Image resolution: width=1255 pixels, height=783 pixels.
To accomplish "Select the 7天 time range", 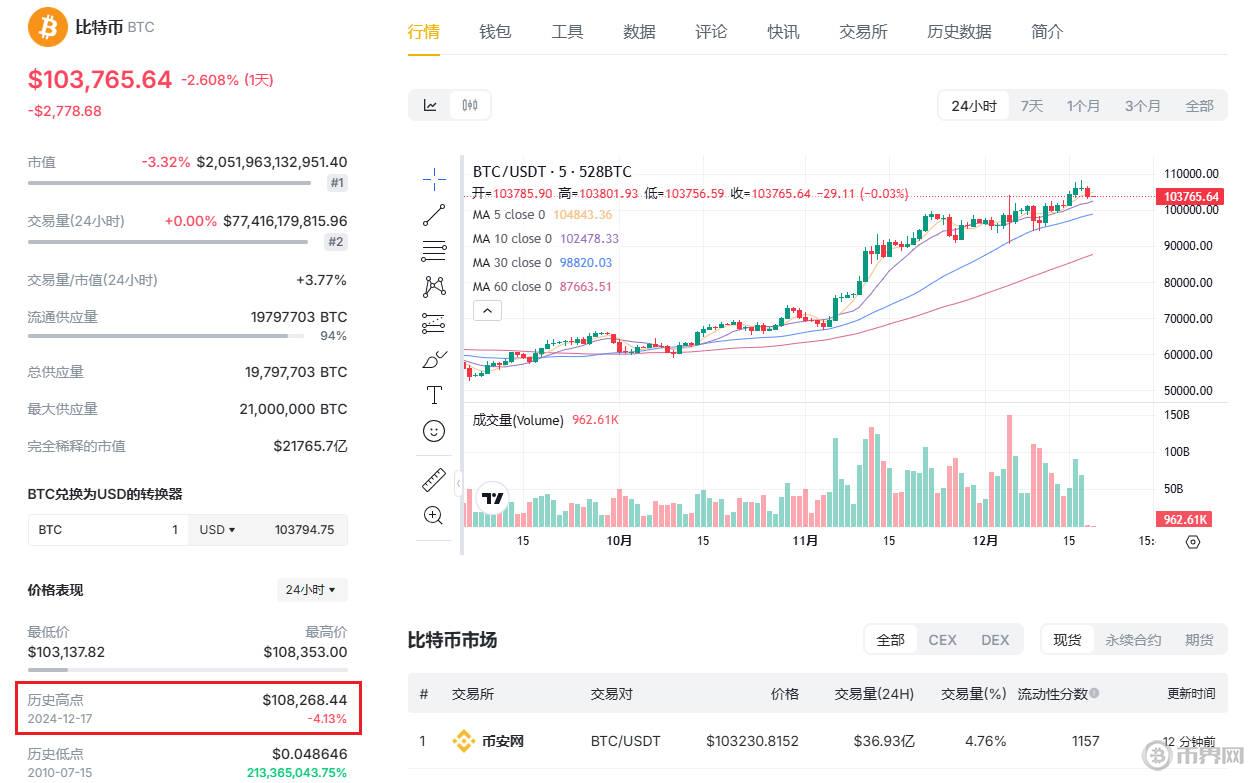I will click(1031, 104).
